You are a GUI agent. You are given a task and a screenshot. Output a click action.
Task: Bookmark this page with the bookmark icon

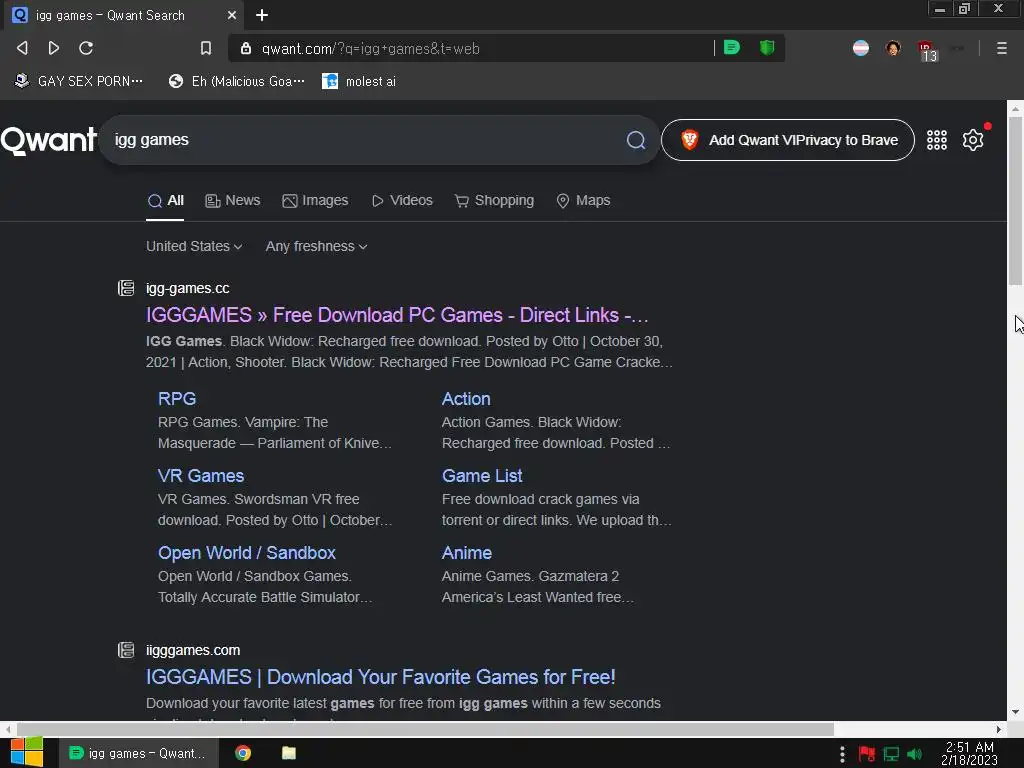click(x=206, y=48)
